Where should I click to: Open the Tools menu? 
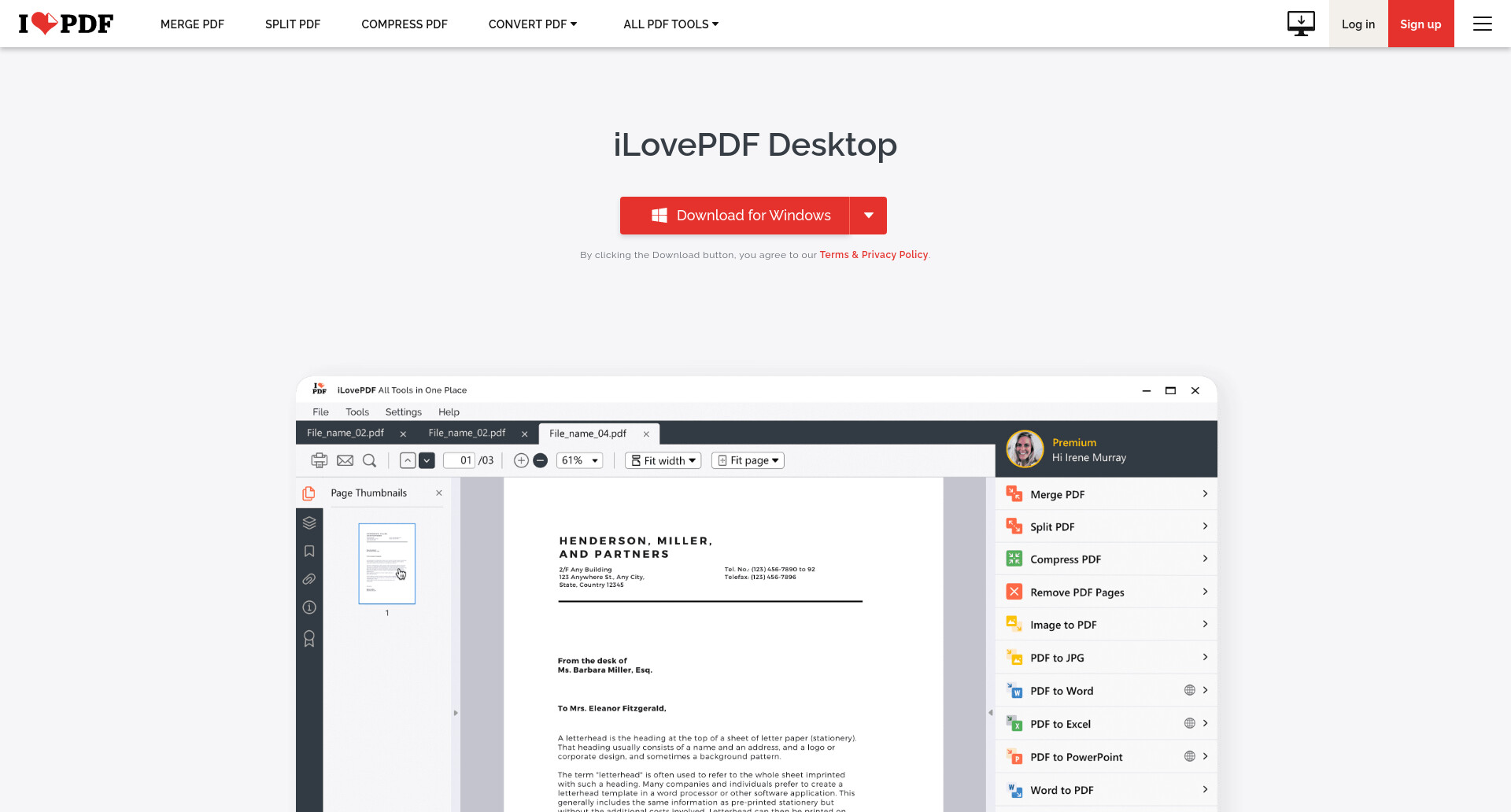click(x=357, y=412)
